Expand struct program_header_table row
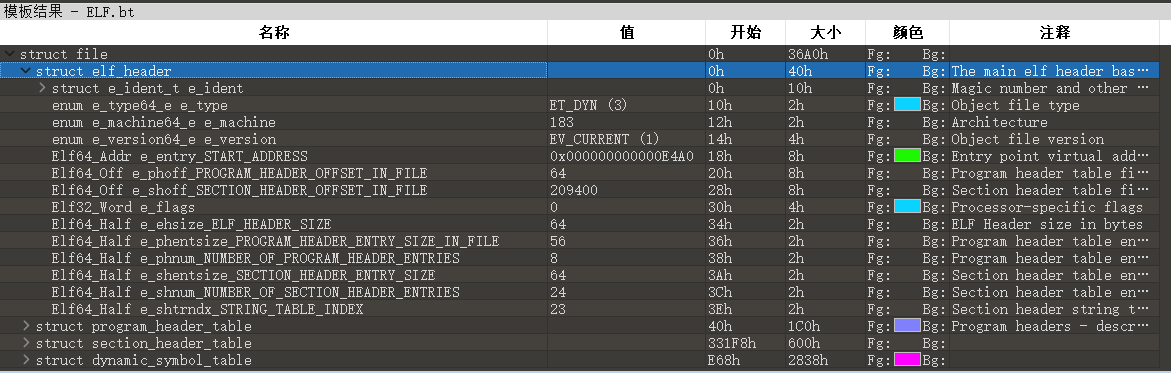 [26, 327]
